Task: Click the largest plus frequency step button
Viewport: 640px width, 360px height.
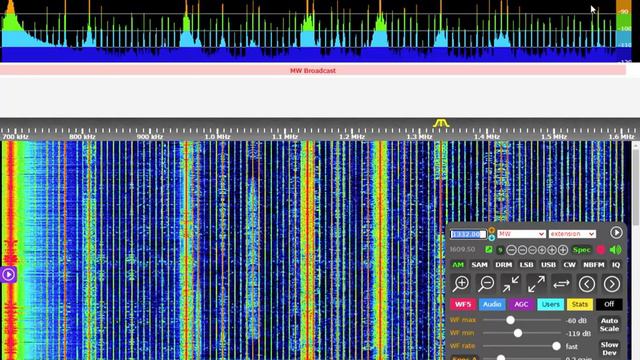Action: (563, 250)
